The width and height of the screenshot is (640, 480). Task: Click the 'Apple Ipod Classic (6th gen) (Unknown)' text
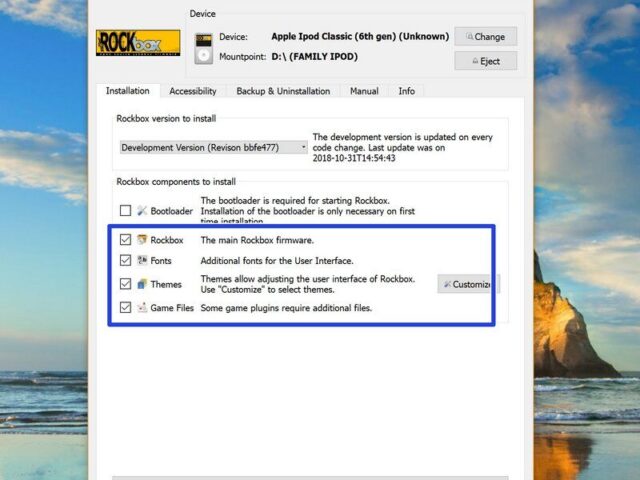[x=360, y=36]
